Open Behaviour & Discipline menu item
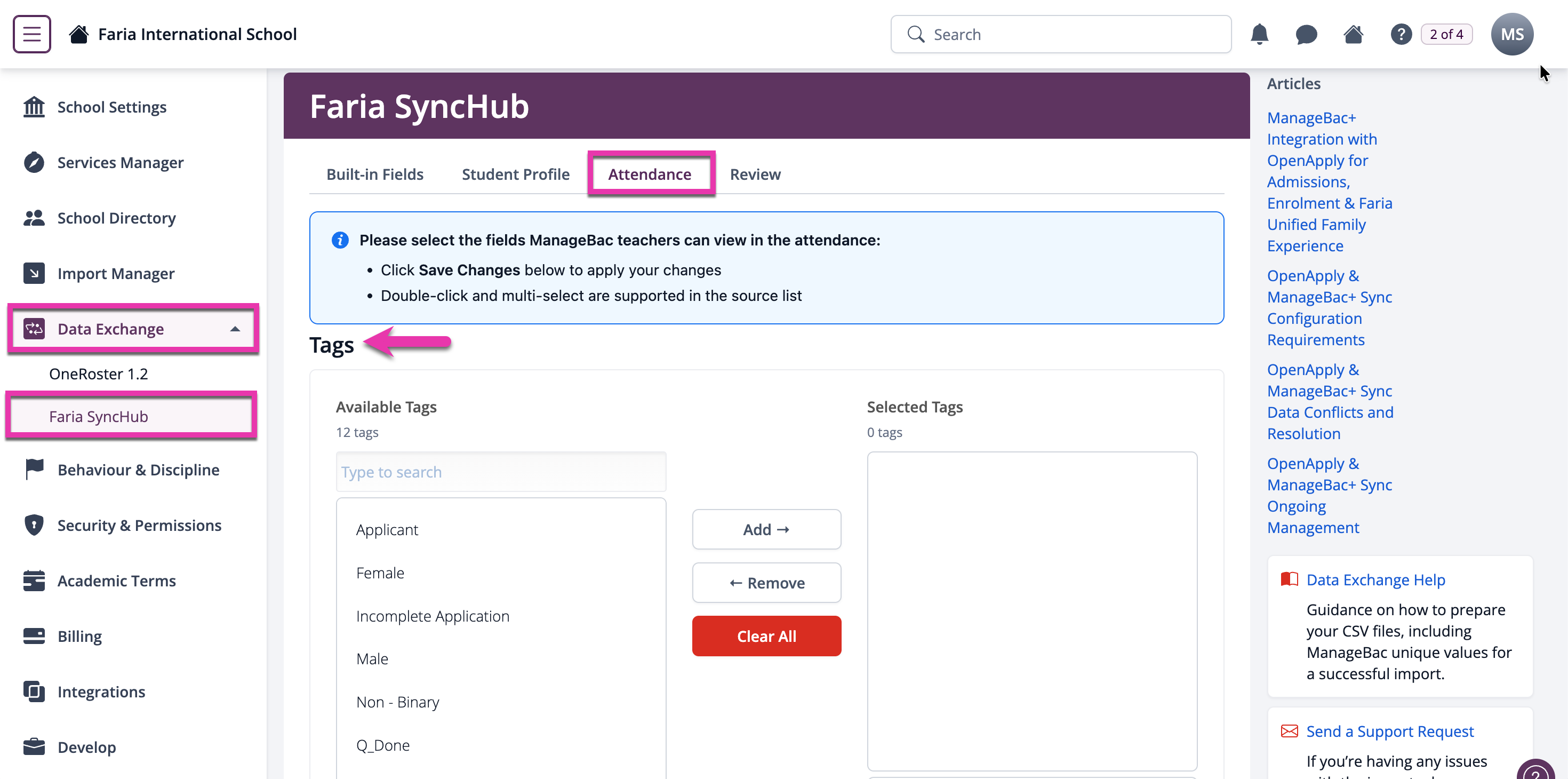This screenshot has width=1568, height=779. 138,470
